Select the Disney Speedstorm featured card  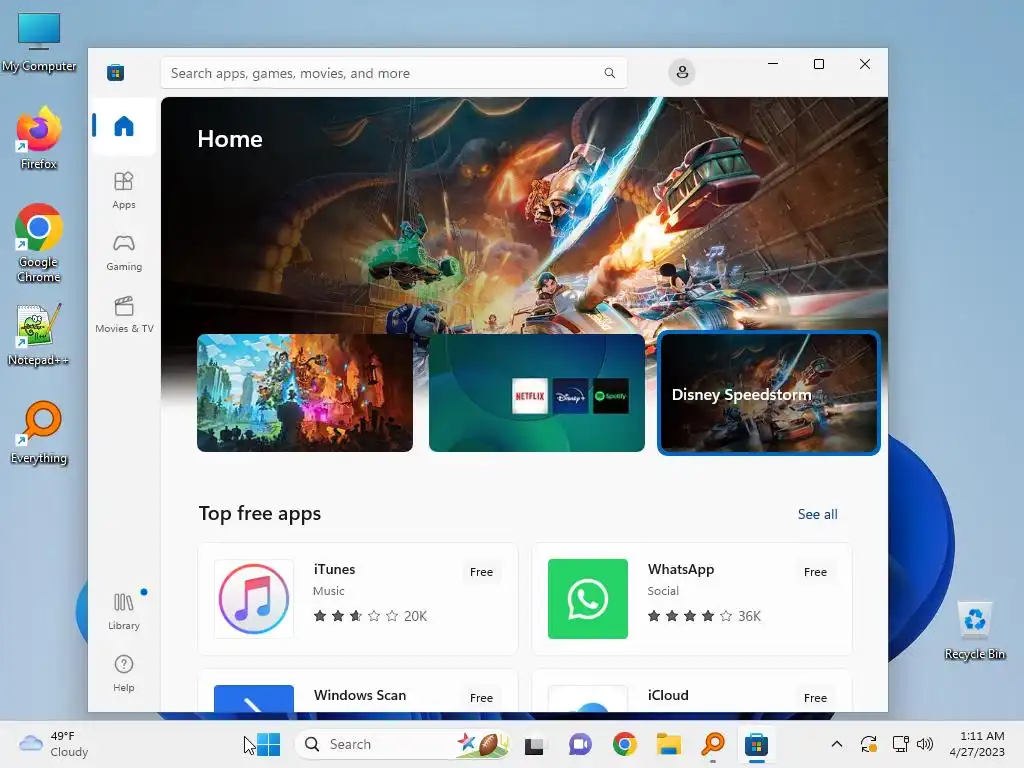pos(769,393)
